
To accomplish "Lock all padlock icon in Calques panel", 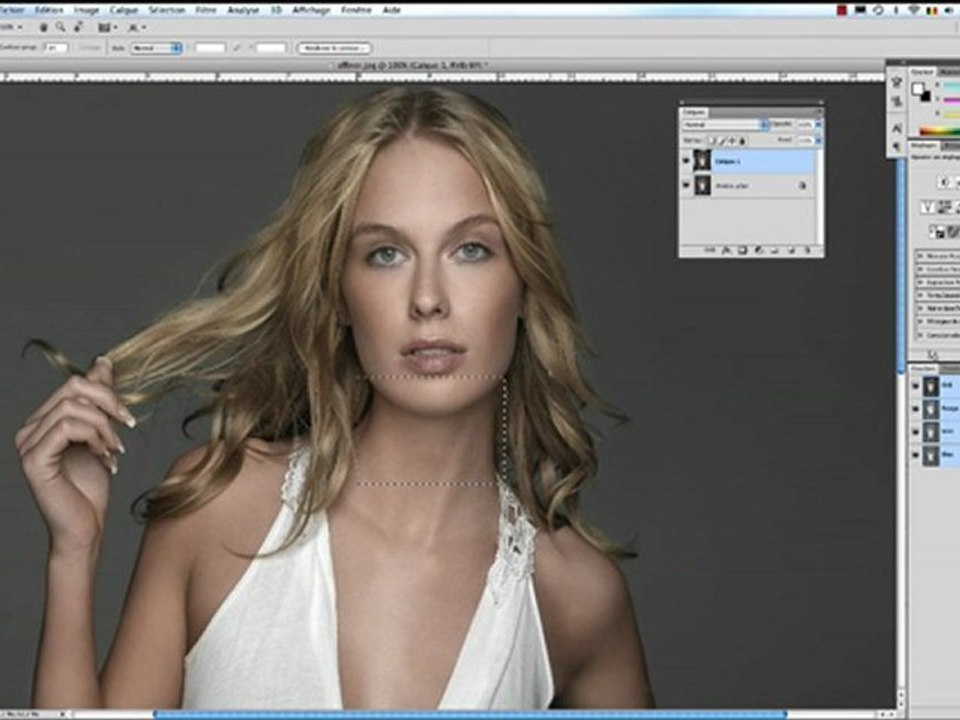I will [x=742, y=141].
